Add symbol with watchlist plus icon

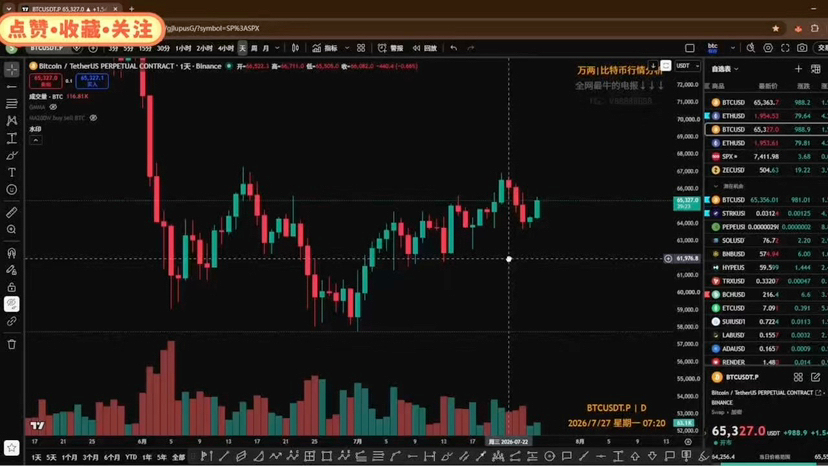pyautogui.click(x=798, y=69)
